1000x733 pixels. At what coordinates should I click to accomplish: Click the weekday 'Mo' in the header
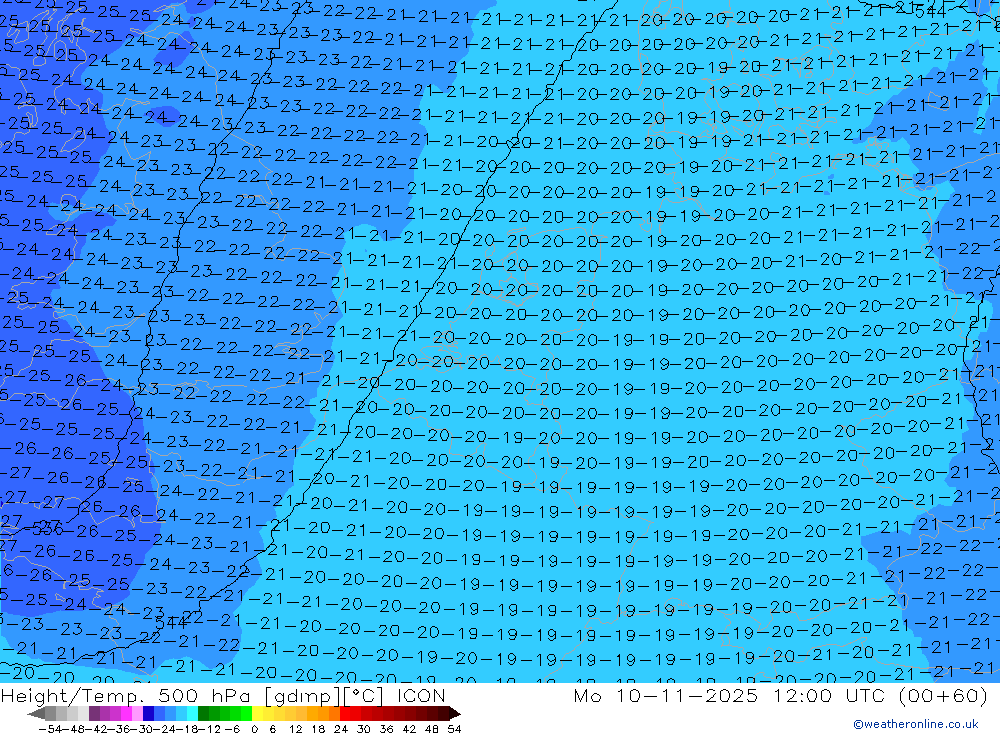click(587, 695)
